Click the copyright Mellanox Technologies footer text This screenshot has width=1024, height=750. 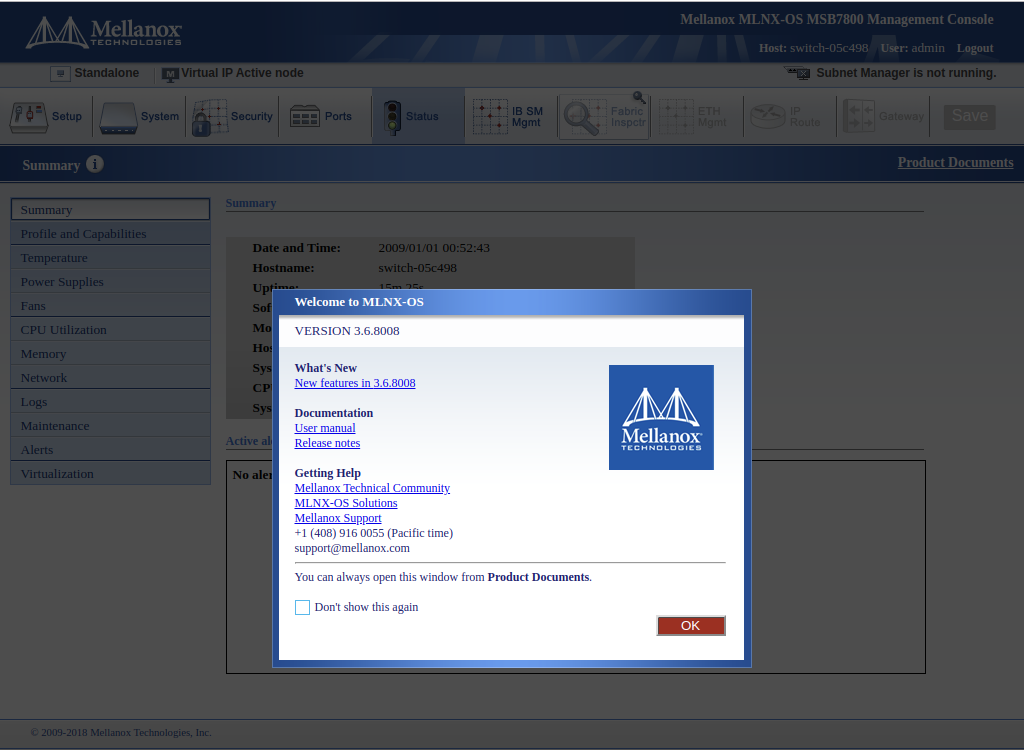[121, 732]
